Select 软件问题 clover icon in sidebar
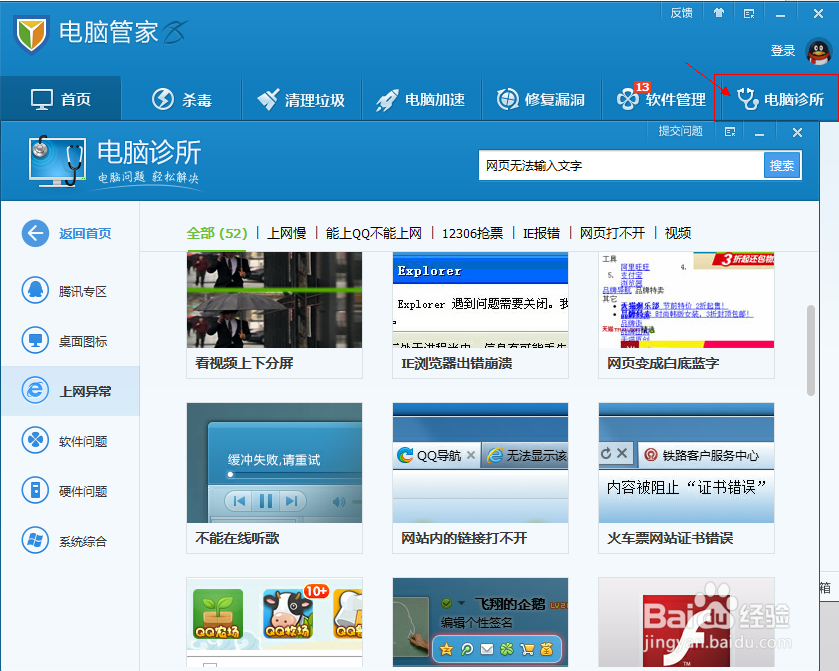Viewport: 839px width, 671px height. [35, 440]
